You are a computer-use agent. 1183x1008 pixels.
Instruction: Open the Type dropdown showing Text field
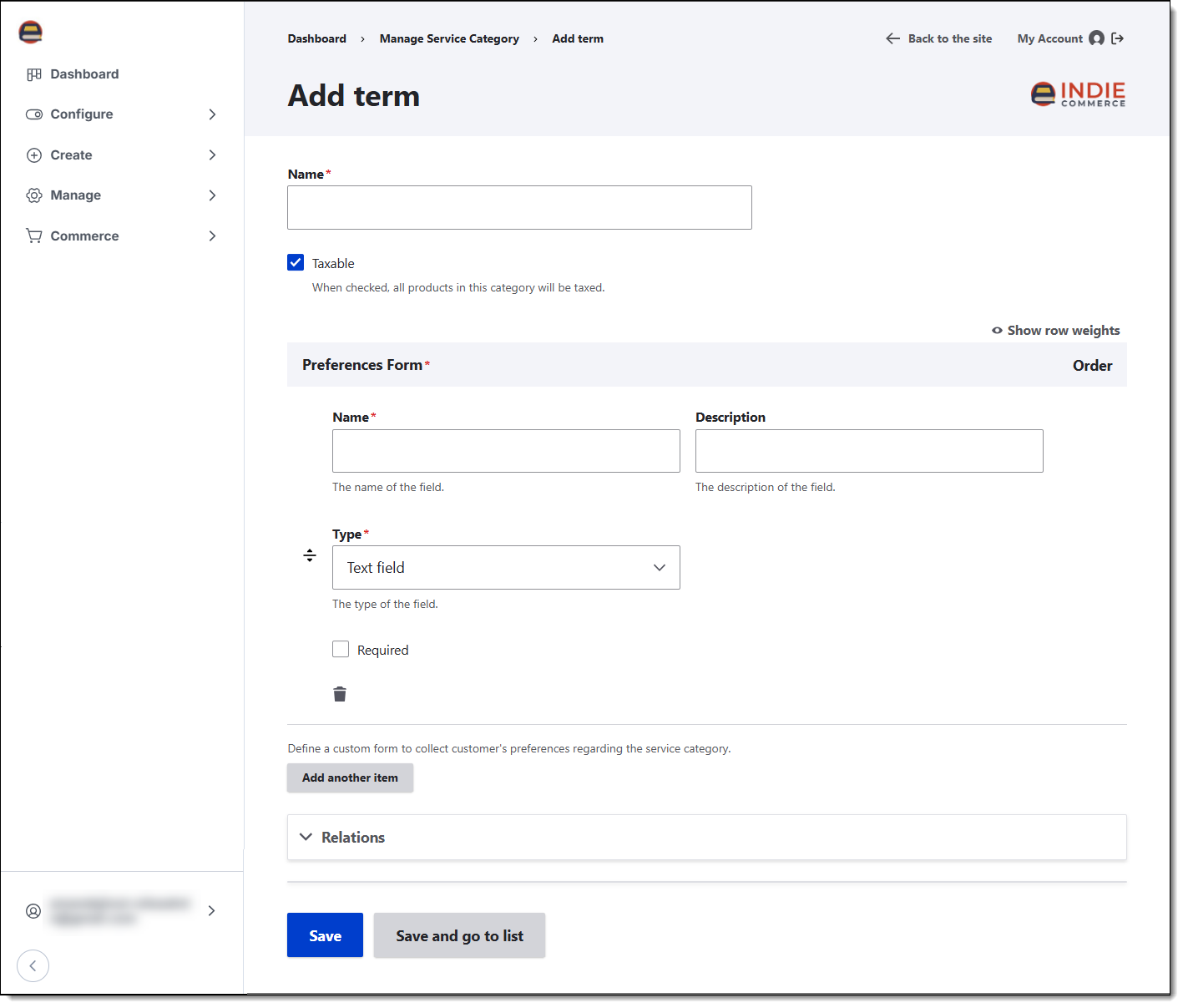point(506,568)
